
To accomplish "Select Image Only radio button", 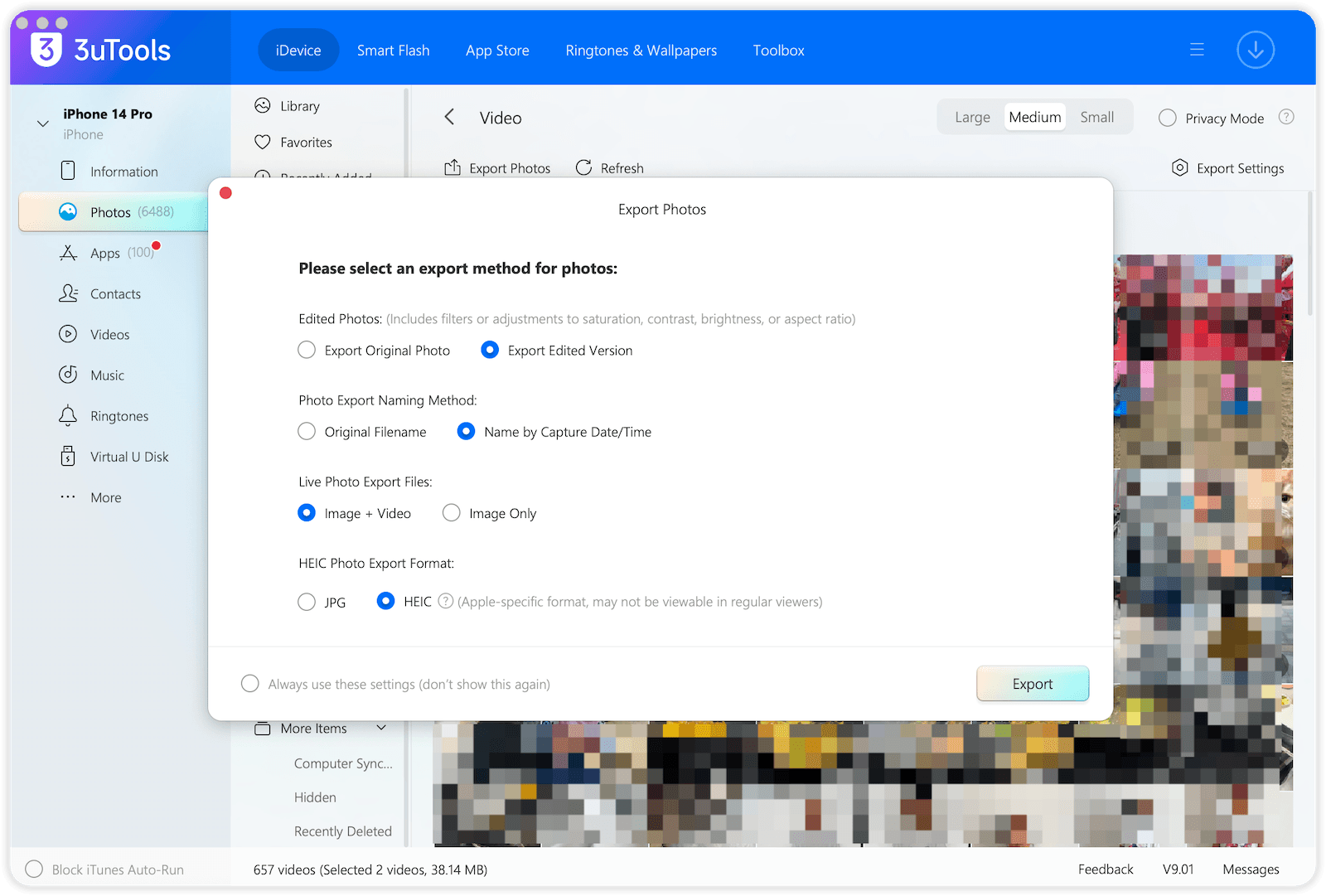I will (452, 512).
